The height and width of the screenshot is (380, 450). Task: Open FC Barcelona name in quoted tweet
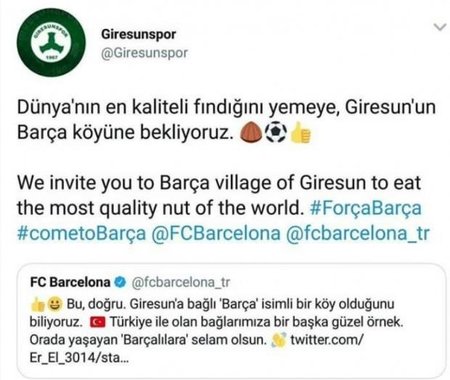point(70,282)
